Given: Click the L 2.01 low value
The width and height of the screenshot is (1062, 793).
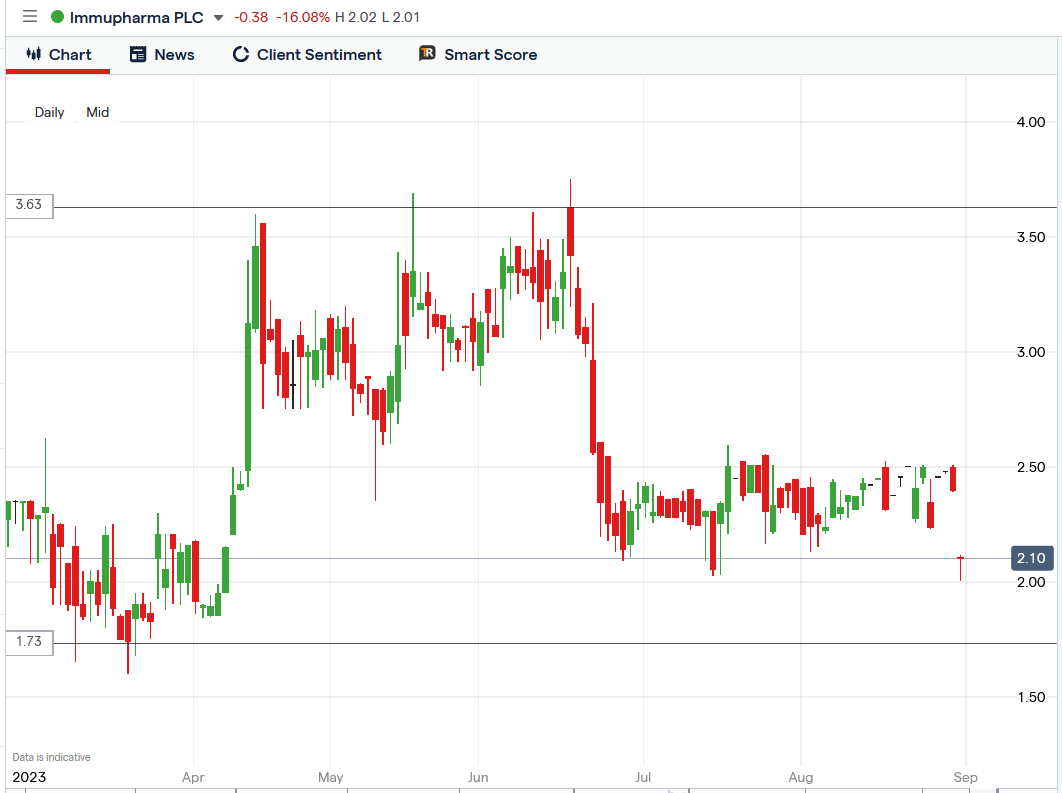Looking at the screenshot, I should [400, 18].
